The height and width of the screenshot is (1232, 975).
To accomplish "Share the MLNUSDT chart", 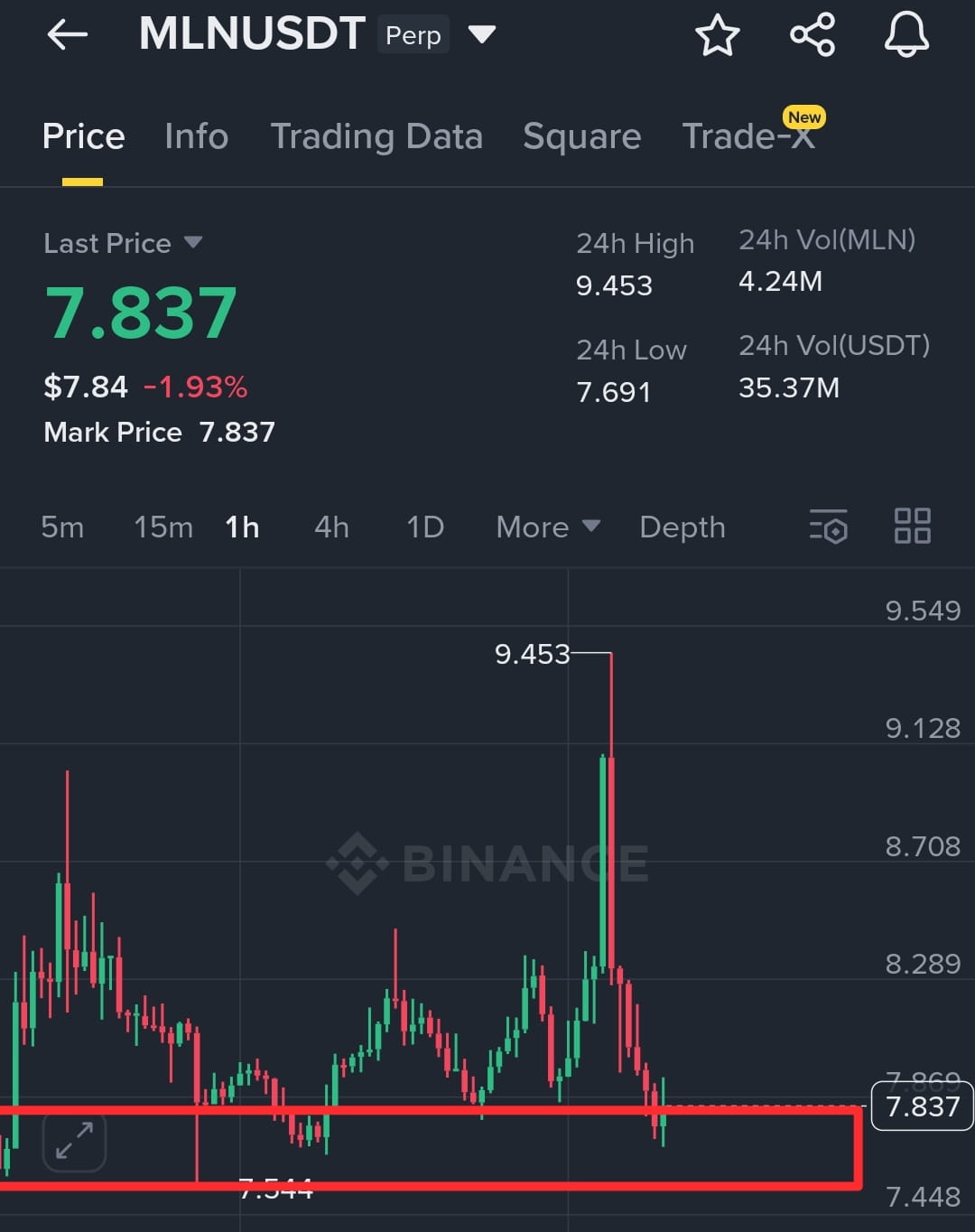I will [x=812, y=35].
